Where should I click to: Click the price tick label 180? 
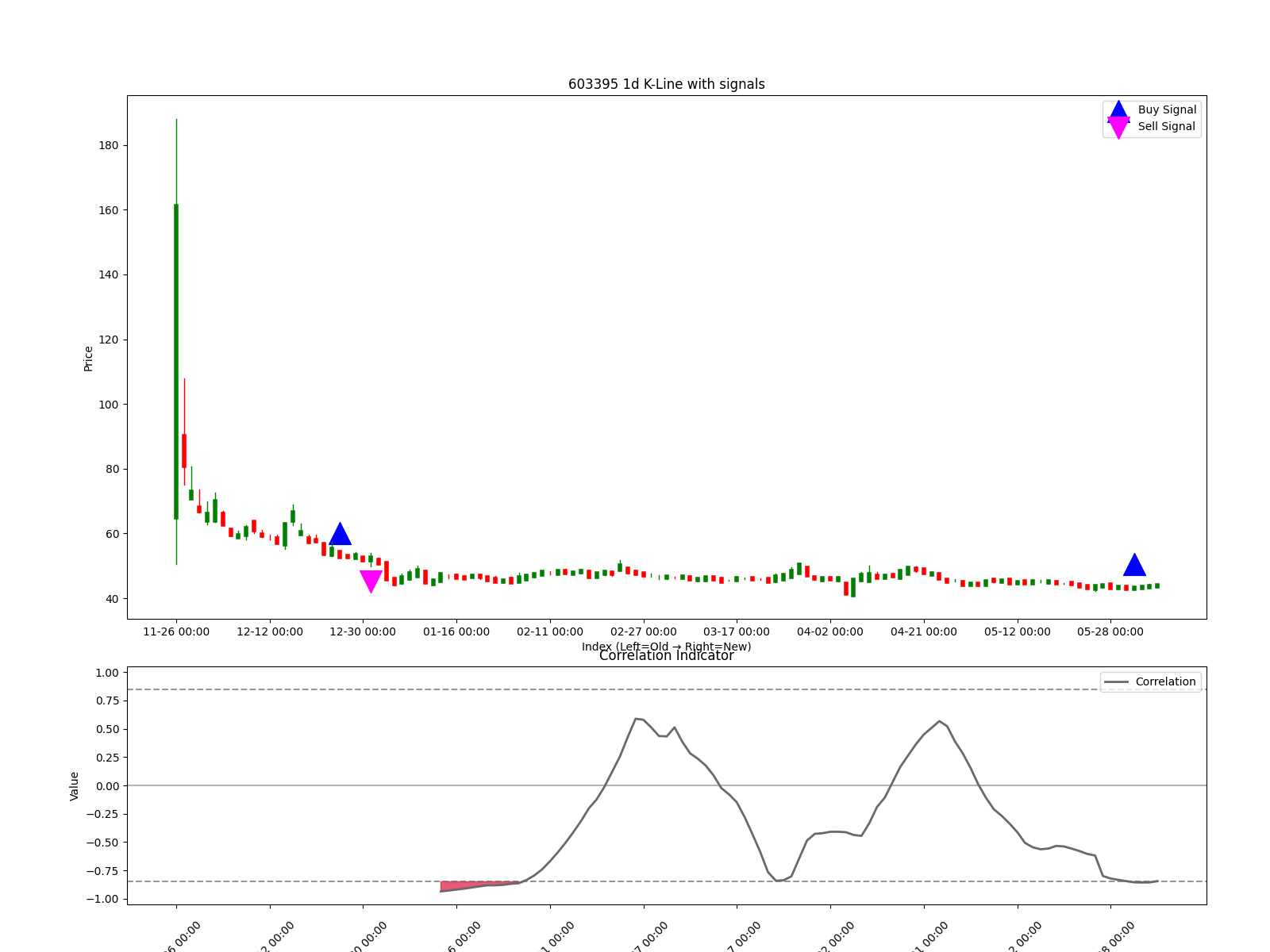pos(110,145)
